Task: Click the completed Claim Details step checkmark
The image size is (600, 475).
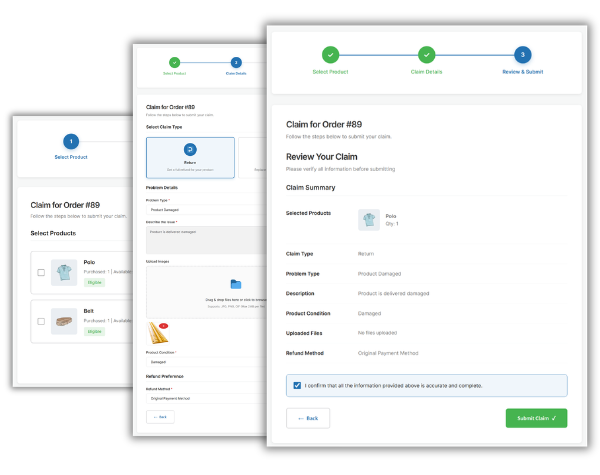Action: 426,55
